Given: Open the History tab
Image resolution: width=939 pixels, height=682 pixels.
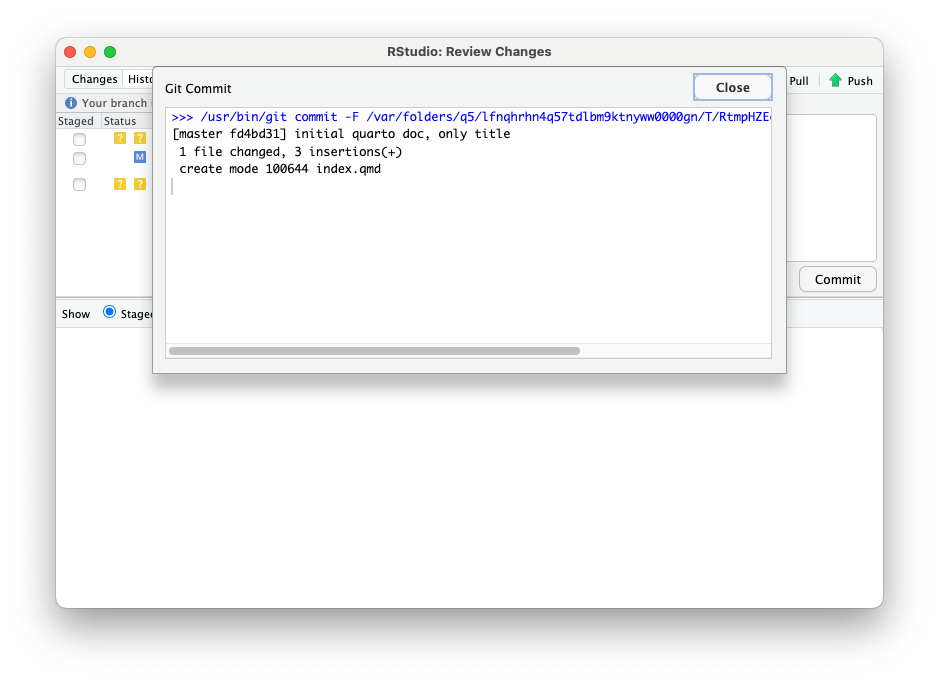Looking at the screenshot, I should click(138, 80).
